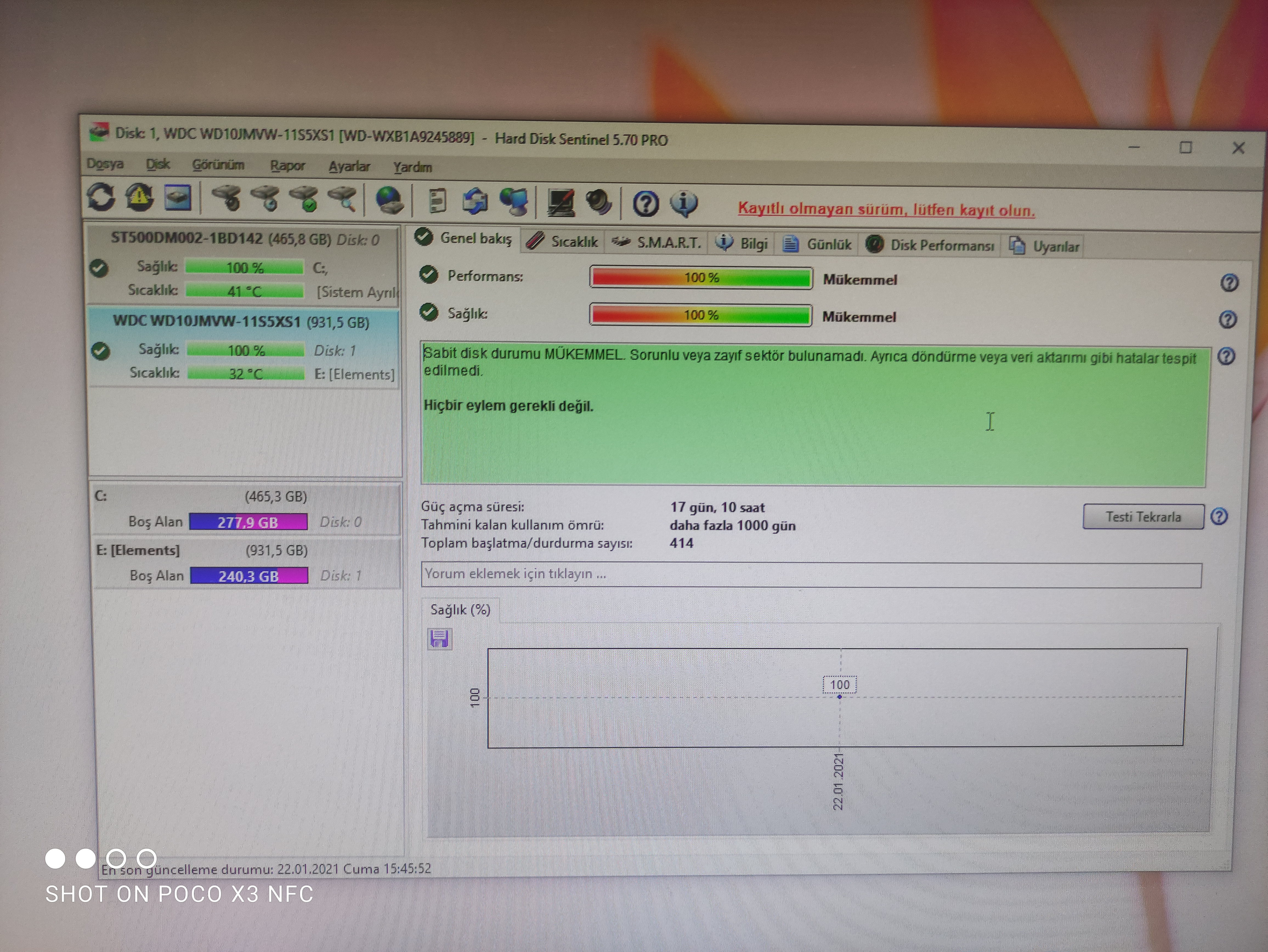Click the laptop with red pen icon
The height and width of the screenshot is (952, 1268).
[561, 203]
